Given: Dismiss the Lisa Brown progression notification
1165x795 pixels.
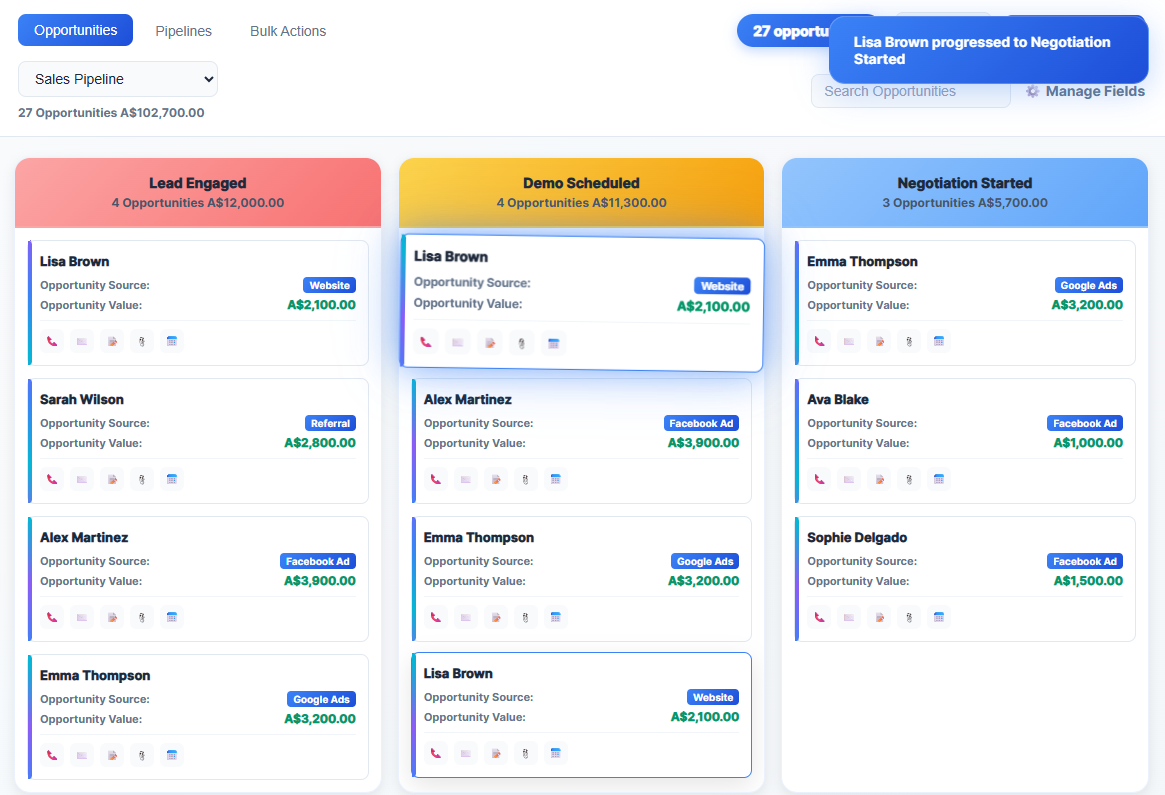Looking at the screenshot, I should [987, 50].
